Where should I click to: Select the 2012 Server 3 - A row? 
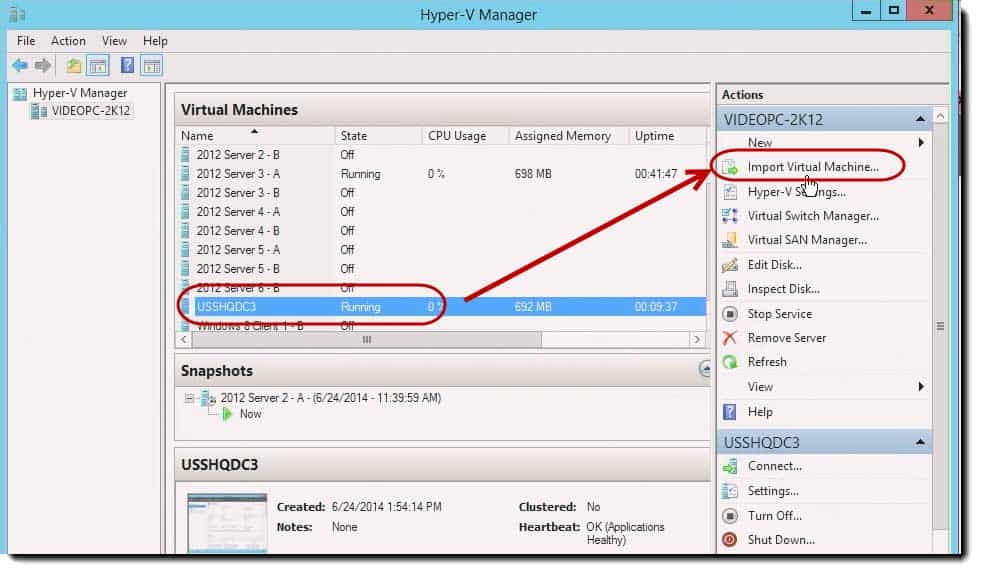442,174
